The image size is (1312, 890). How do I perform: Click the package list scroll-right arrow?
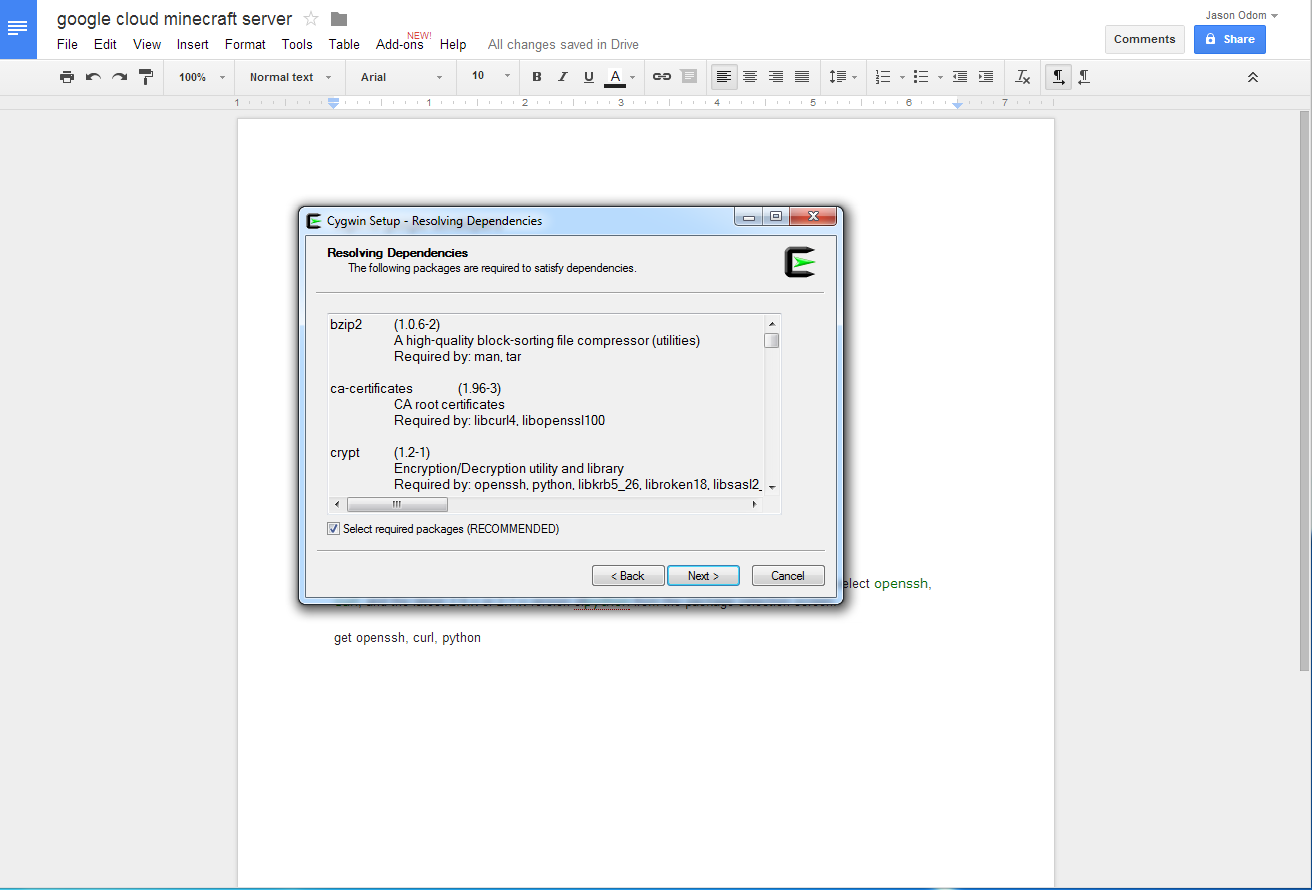tap(754, 505)
